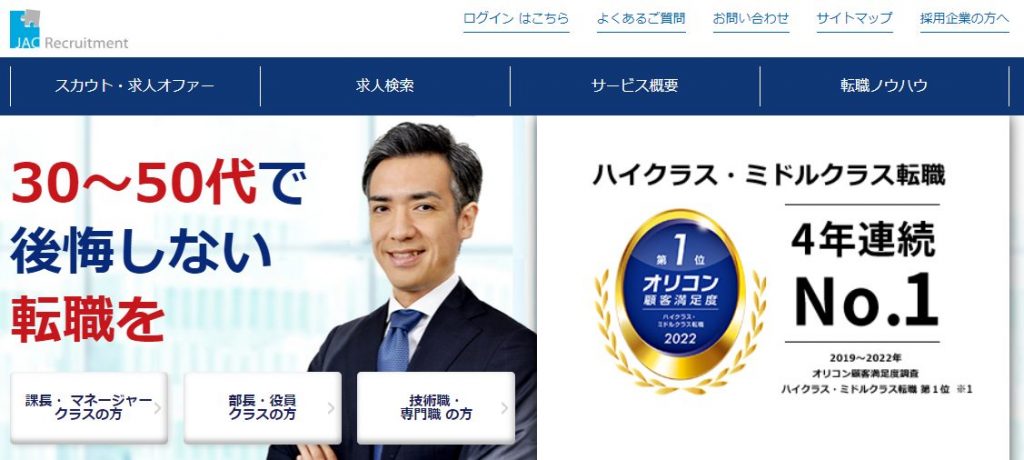Open the ログイン はこちら link
Screen dimensions: 1024x460
click(x=516, y=19)
